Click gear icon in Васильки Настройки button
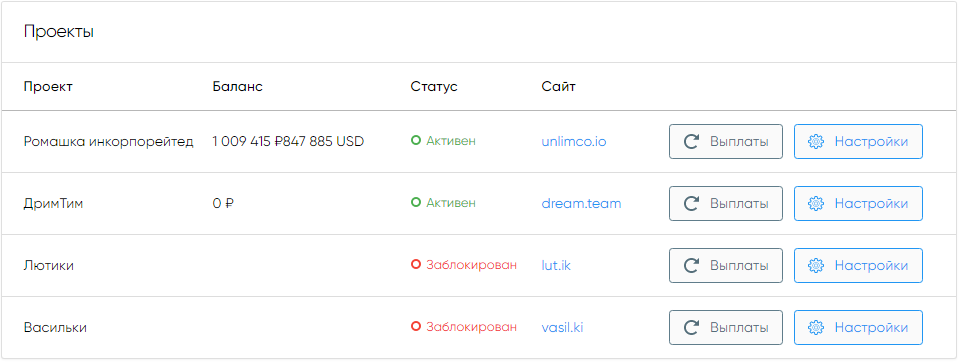Viewport: 959px width, 362px height. [815, 328]
